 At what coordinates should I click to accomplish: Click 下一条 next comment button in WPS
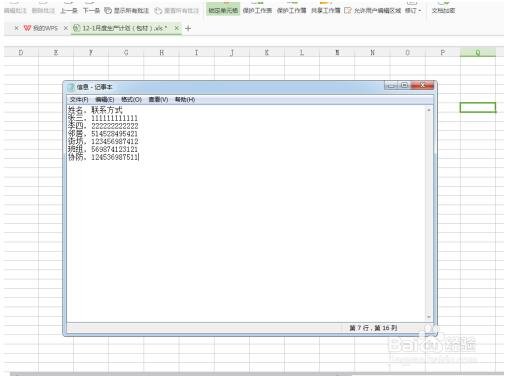[x=91, y=11]
